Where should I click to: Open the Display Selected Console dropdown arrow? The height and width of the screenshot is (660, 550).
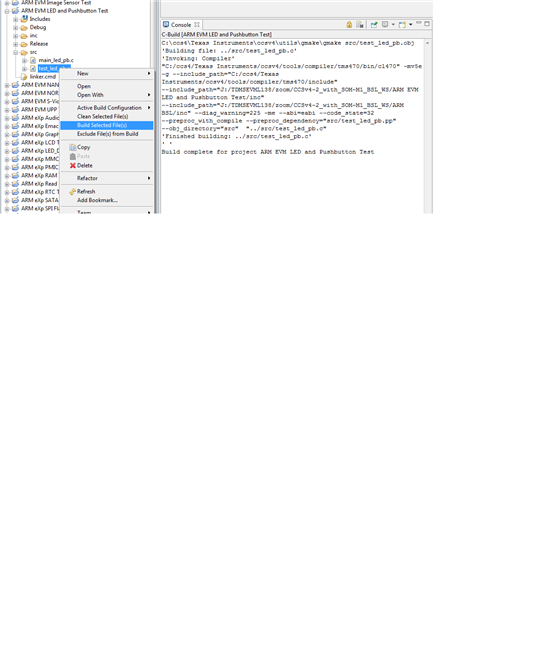[393, 25]
